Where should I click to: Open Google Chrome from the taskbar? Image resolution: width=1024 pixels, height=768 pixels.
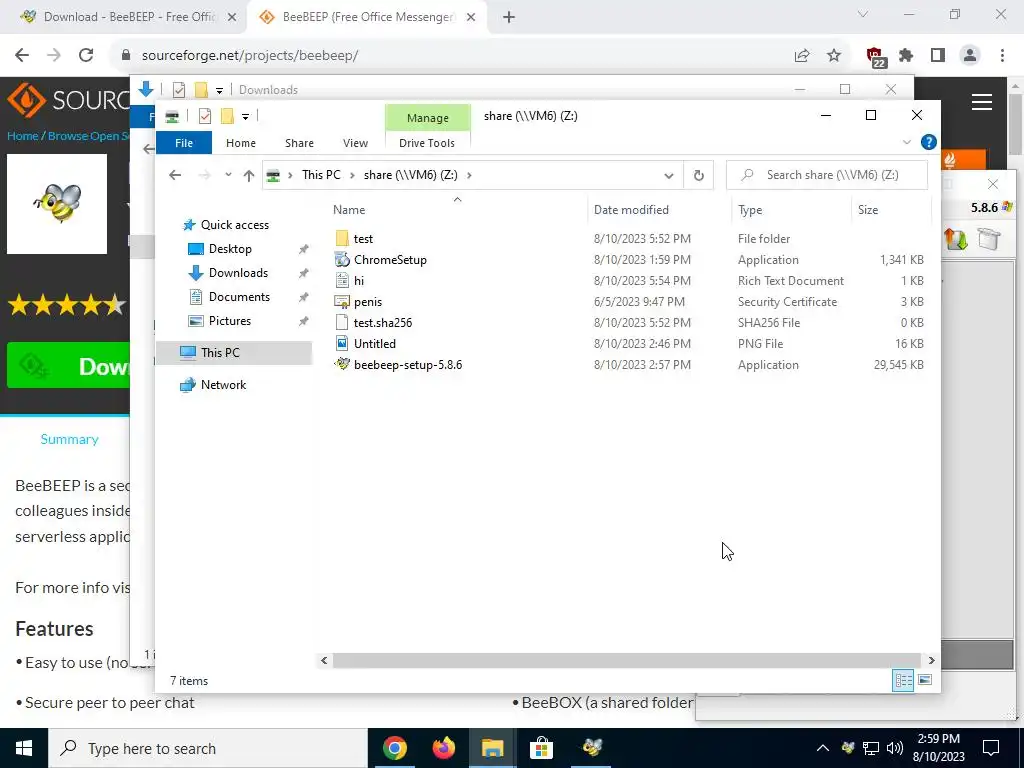tap(394, 748)
